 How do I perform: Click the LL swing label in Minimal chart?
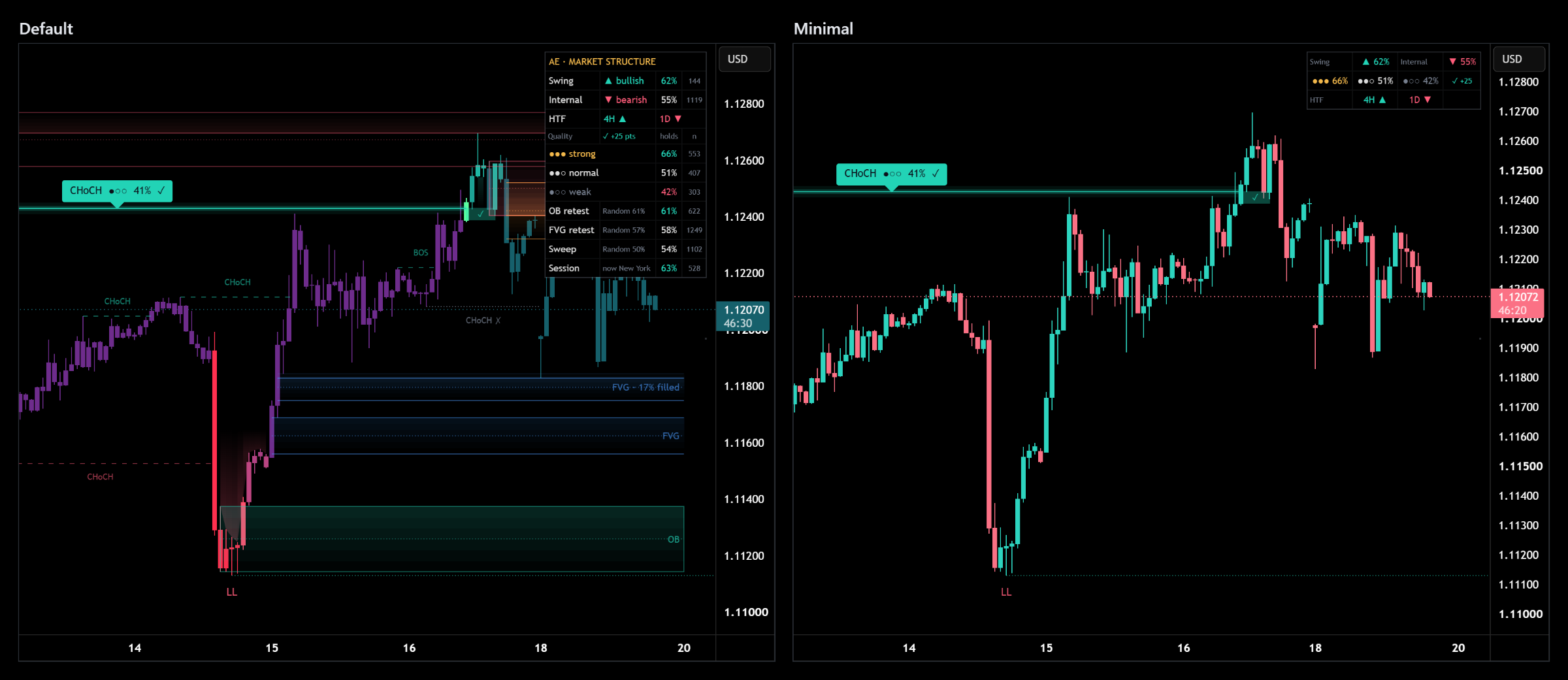click(1006, 592)
